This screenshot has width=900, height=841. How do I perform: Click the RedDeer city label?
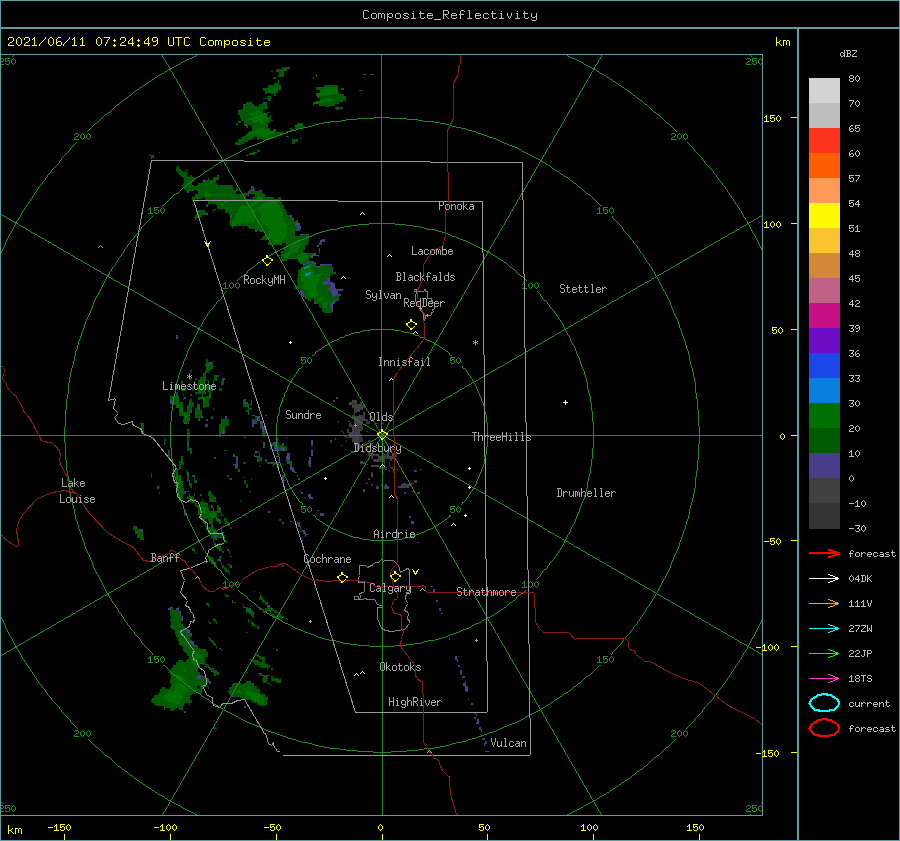click(x=424, y=303)
